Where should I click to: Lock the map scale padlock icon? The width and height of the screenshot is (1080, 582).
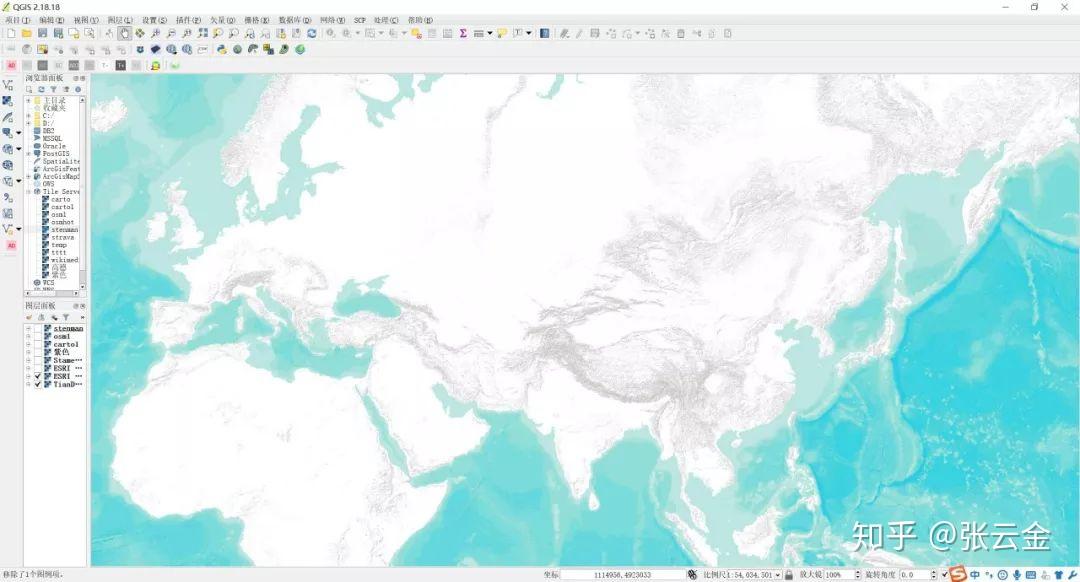point(789,574)
